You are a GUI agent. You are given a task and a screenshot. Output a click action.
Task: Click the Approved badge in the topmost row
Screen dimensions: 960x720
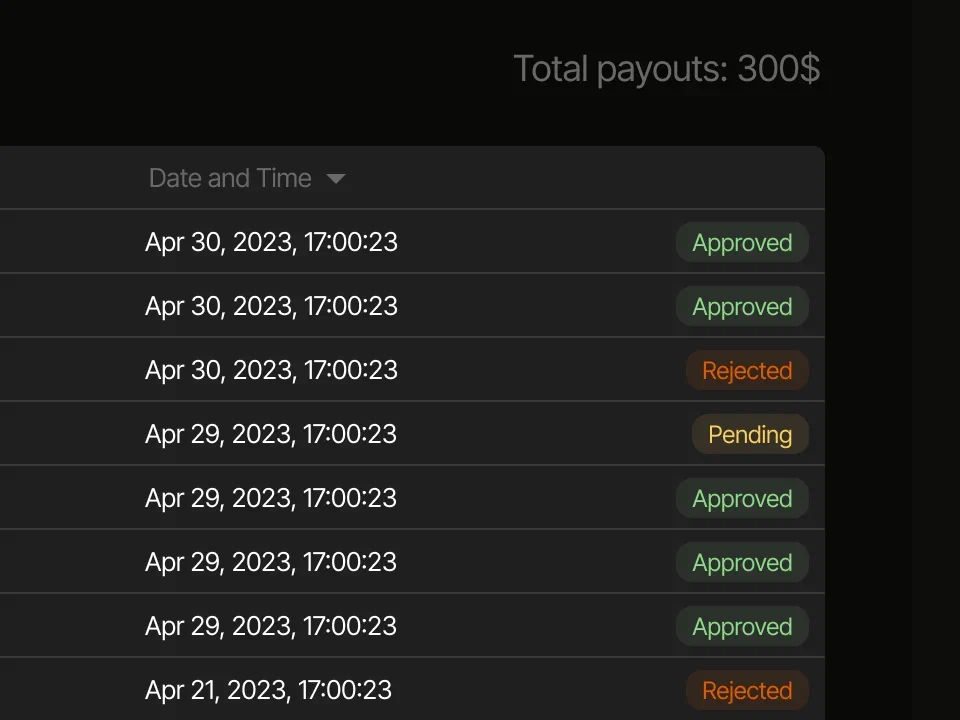coord(742,243)
